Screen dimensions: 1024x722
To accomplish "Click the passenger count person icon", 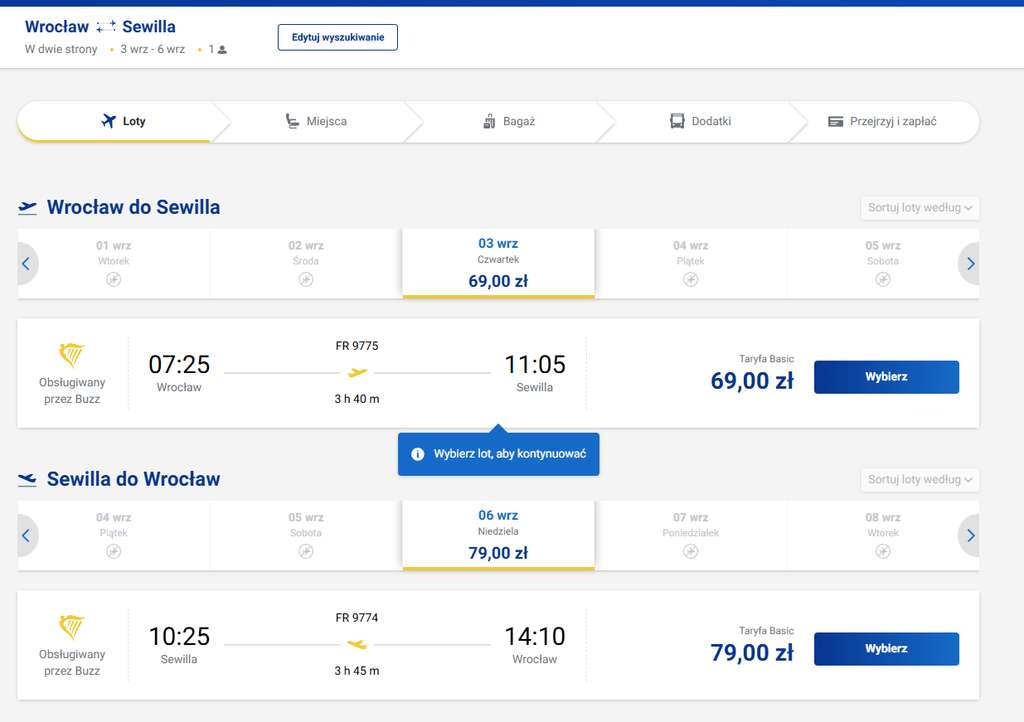I will (x=222, y=50).
